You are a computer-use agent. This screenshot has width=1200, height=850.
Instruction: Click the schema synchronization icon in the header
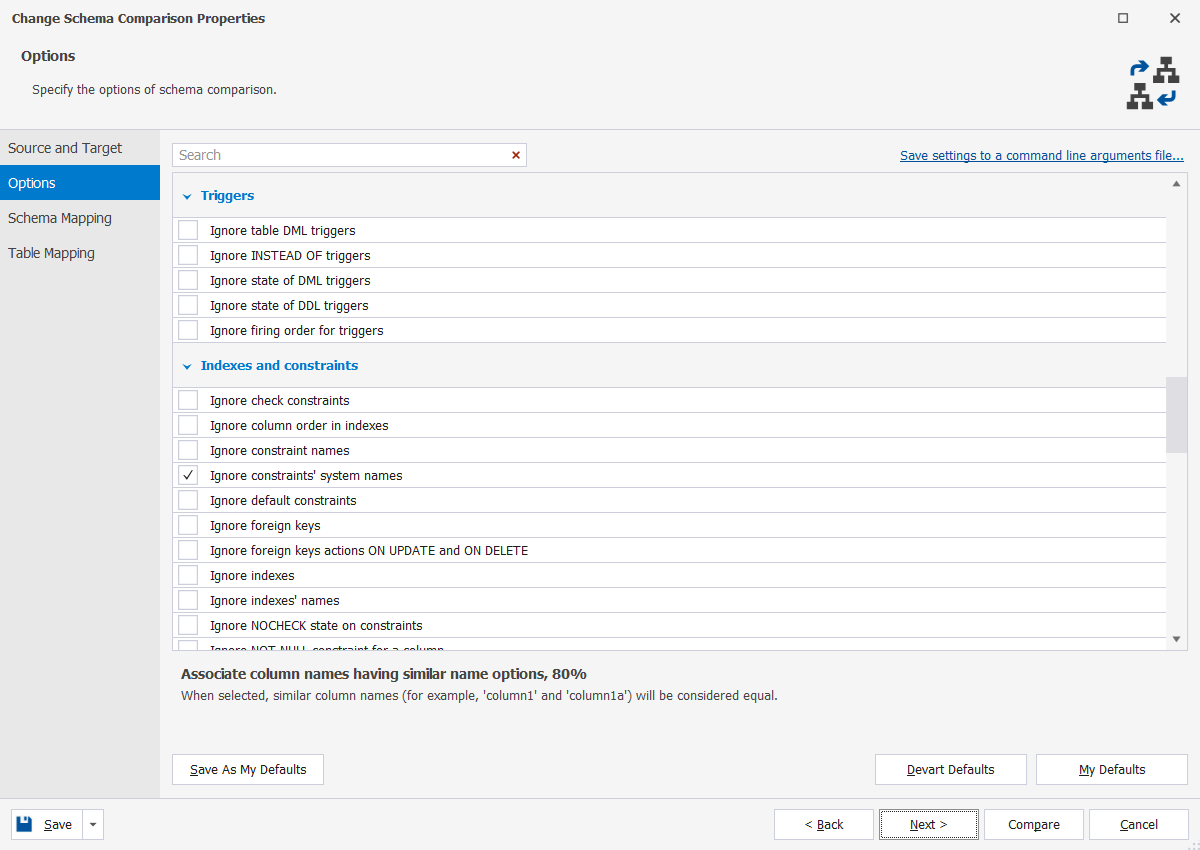click(1155, 82)
